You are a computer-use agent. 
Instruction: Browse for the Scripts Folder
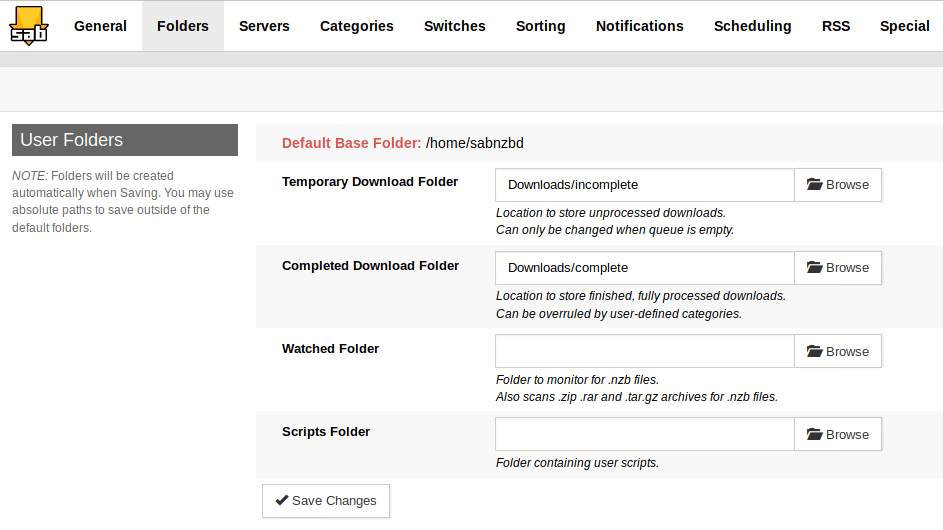(x=838, y=435)
